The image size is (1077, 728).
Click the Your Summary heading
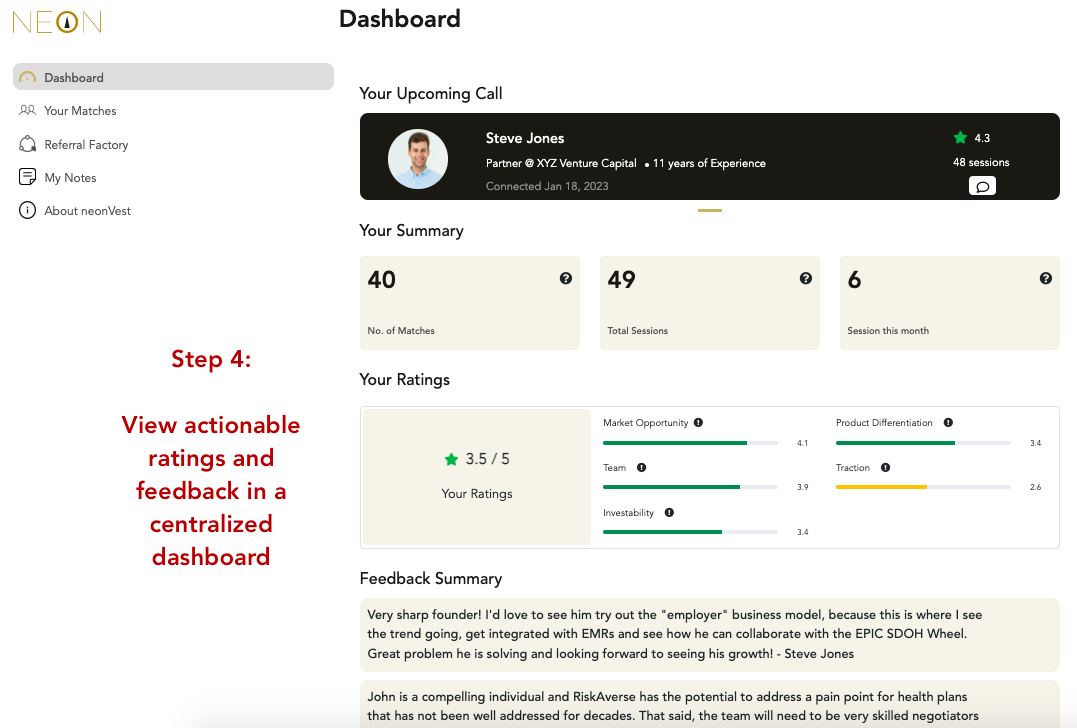tap(411, 231)
